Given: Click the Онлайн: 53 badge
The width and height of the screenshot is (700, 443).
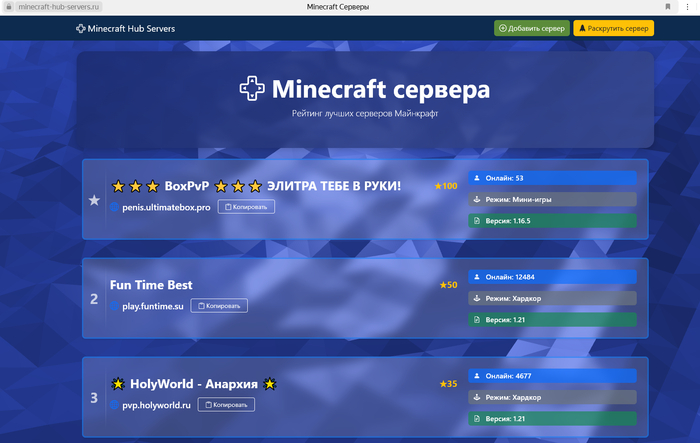Looking at the screenshot, I should tap(552, 178).
